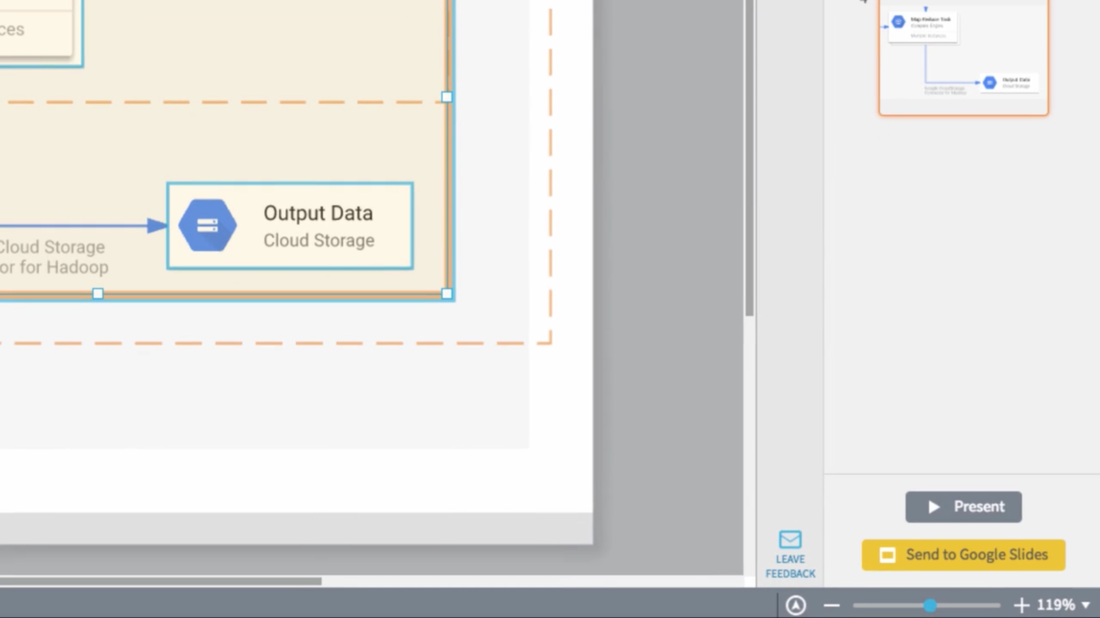Click the 'Cloud Storage' connector label text
This screenshot has height=618, width=1100.
point(52,247)
